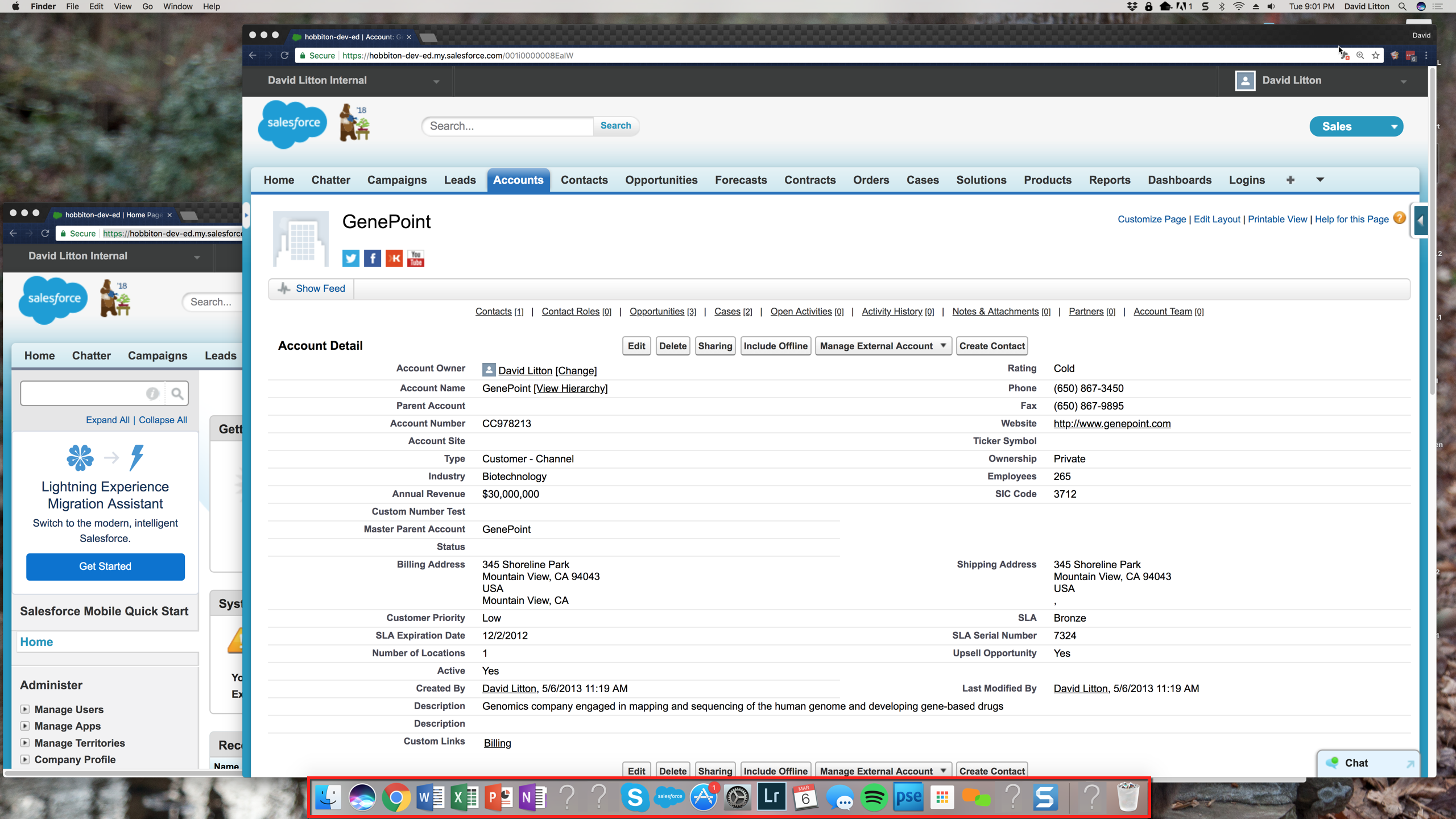Expand the David Litton user menu
This screenshot has width=1456, height=819.
(1403, 81)
